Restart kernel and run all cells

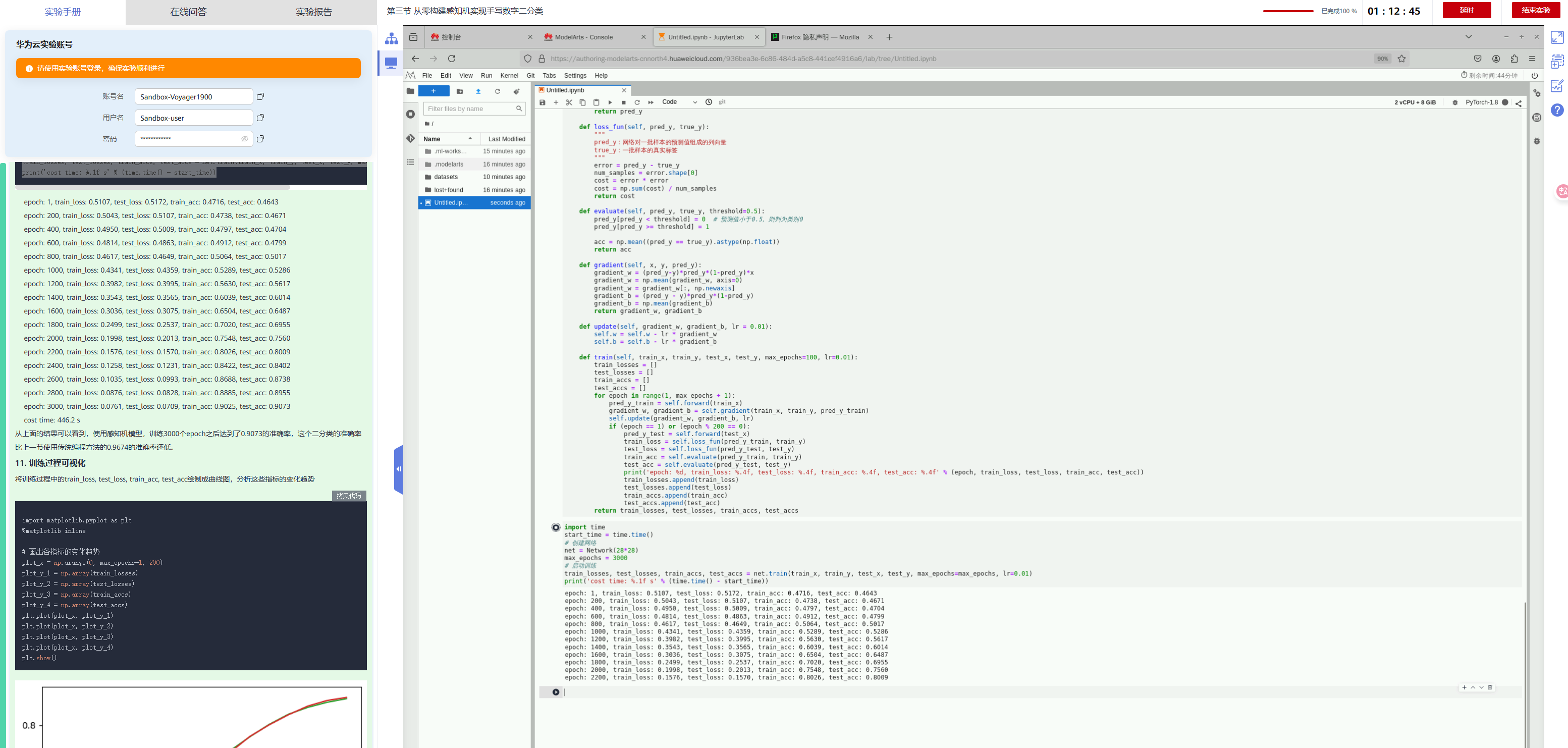pos(651,102)
